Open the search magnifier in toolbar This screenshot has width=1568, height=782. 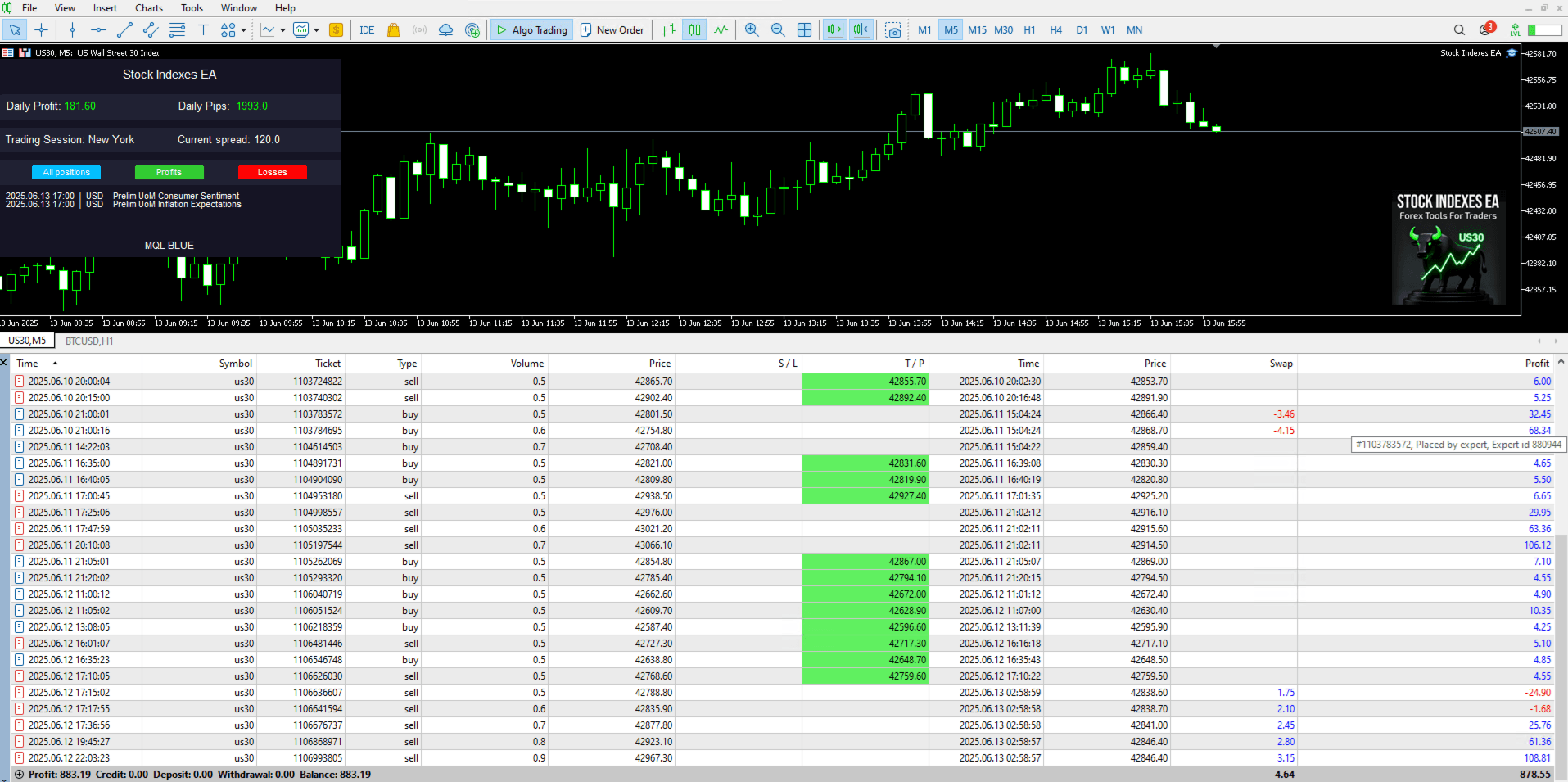pyautogui.click(x=1459, y=30)
